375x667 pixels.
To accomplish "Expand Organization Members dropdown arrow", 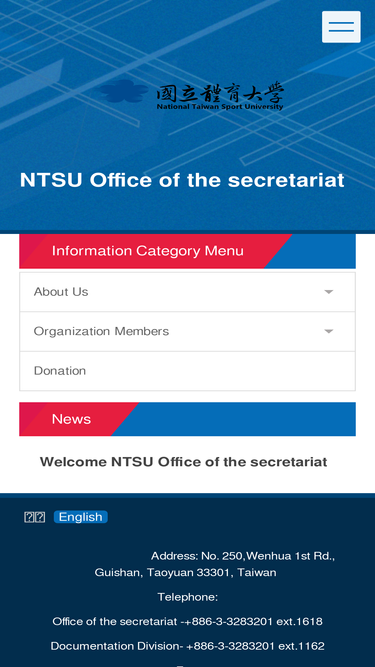I will click(329, 331).
